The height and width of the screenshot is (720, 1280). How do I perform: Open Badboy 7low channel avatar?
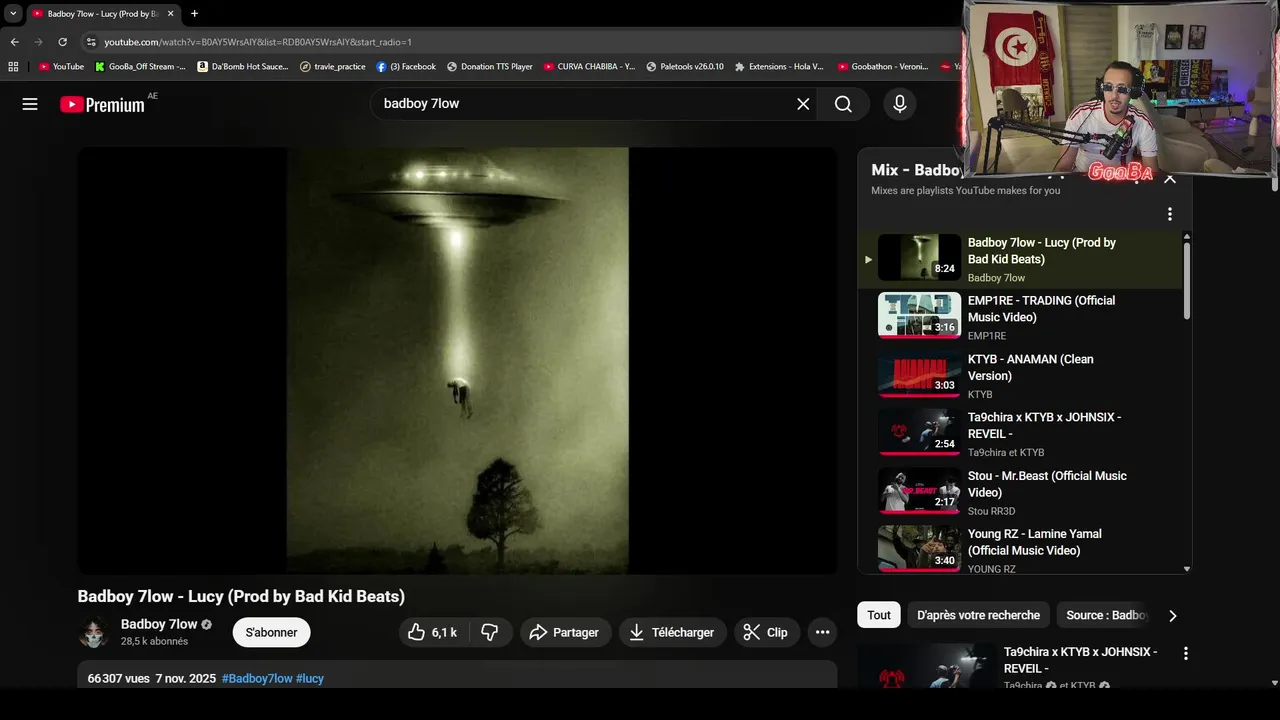point(94,632)
